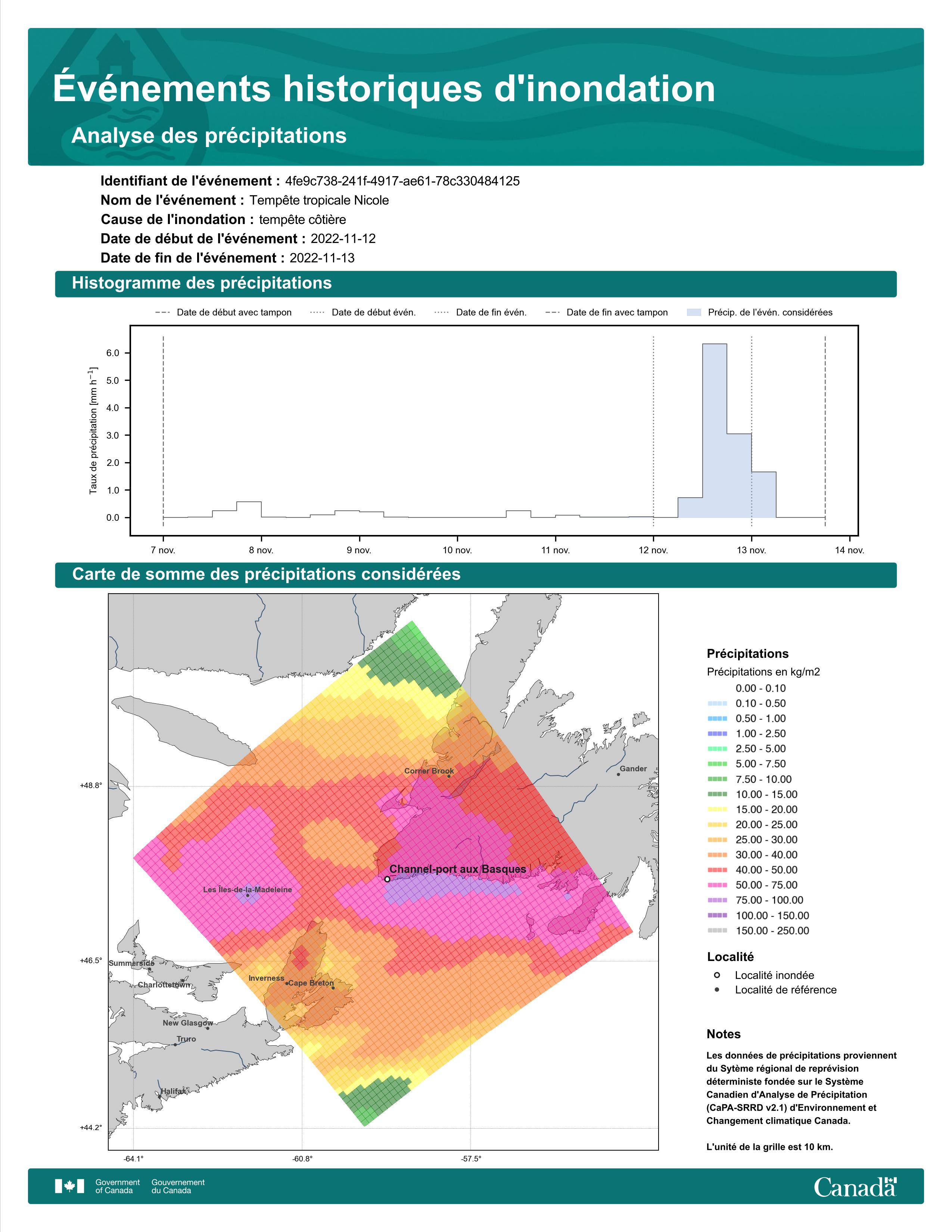The height and width of the screenshot is (1232, 952).
Task: Click the 10 nov. x-axis label
Action: tap(457, 550)
